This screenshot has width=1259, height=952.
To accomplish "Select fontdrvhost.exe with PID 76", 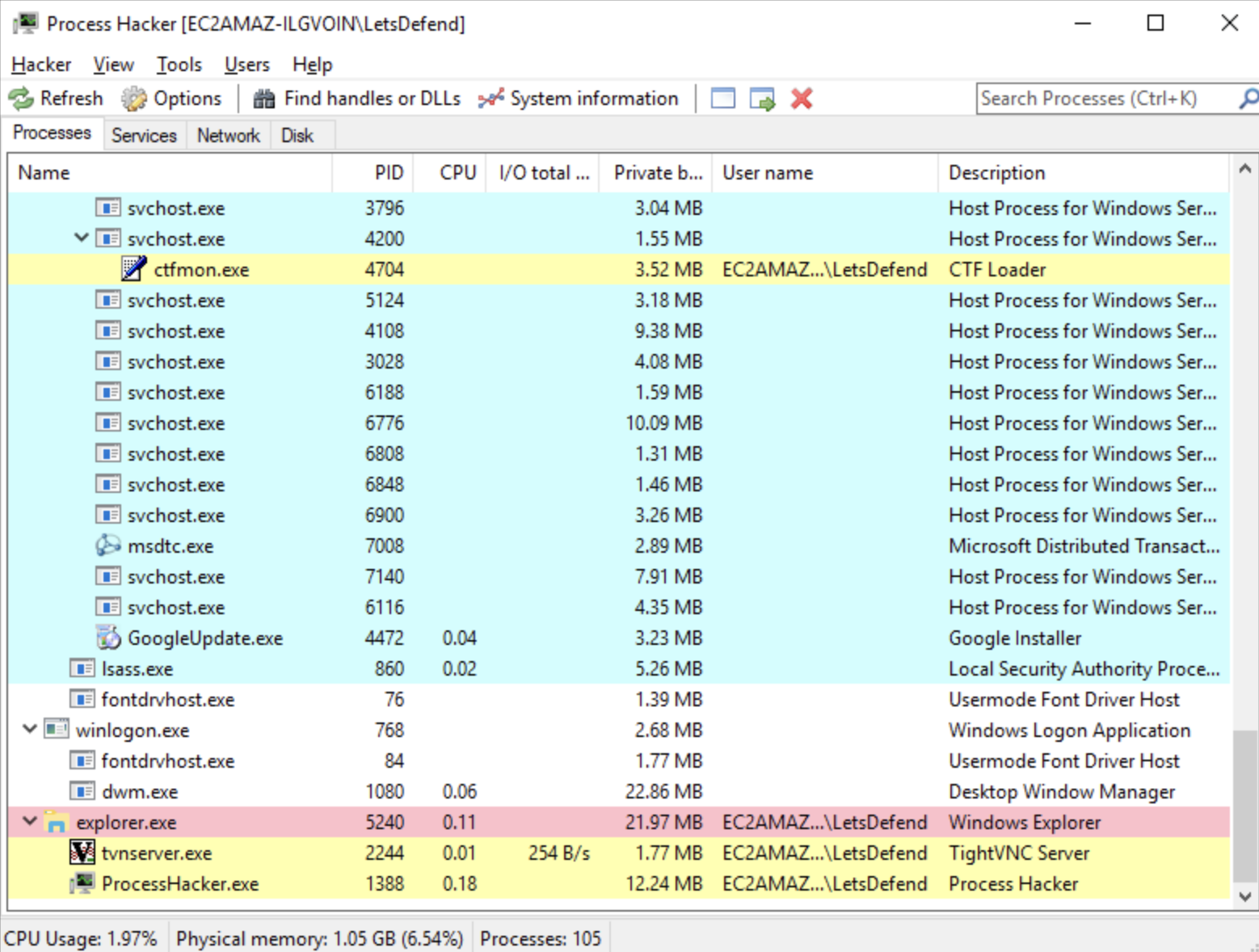I will pyautogui.click(x=619, y=699).
